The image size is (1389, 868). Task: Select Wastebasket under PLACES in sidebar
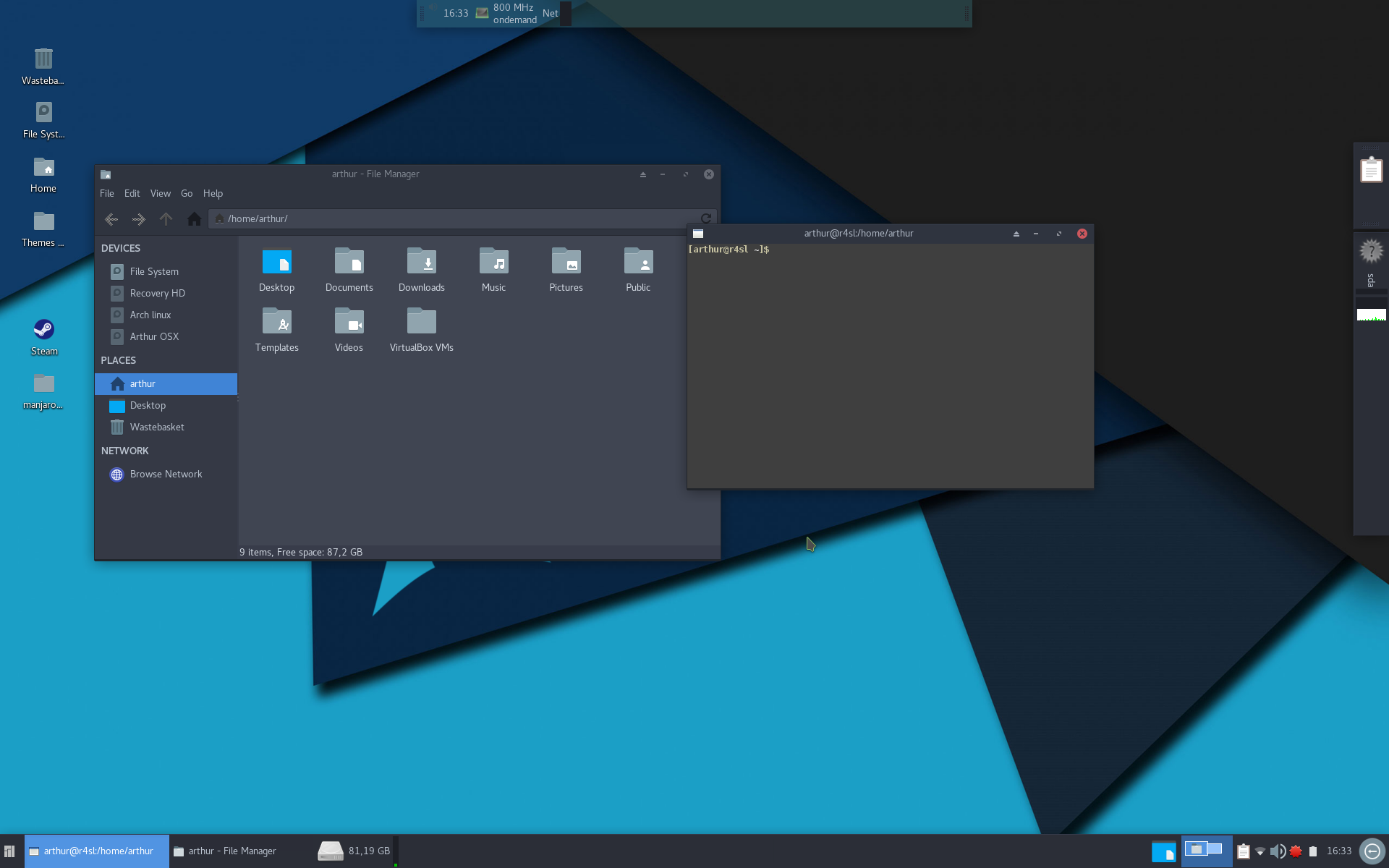pyautogui.click(x=166, y=427)
